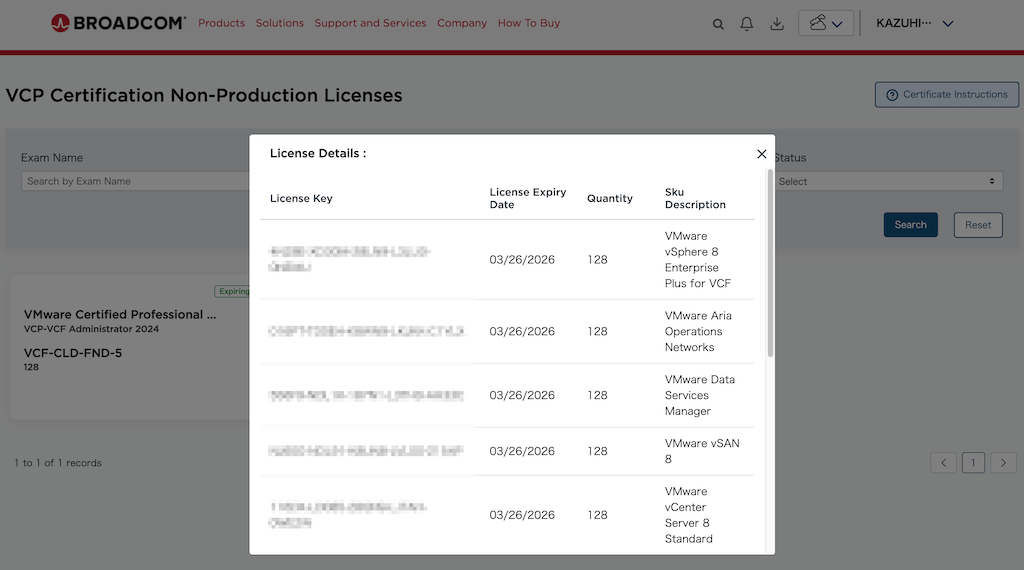The image size is (1024, 570).
Task: Click the Reset button
Action: [x=978, y=225]
